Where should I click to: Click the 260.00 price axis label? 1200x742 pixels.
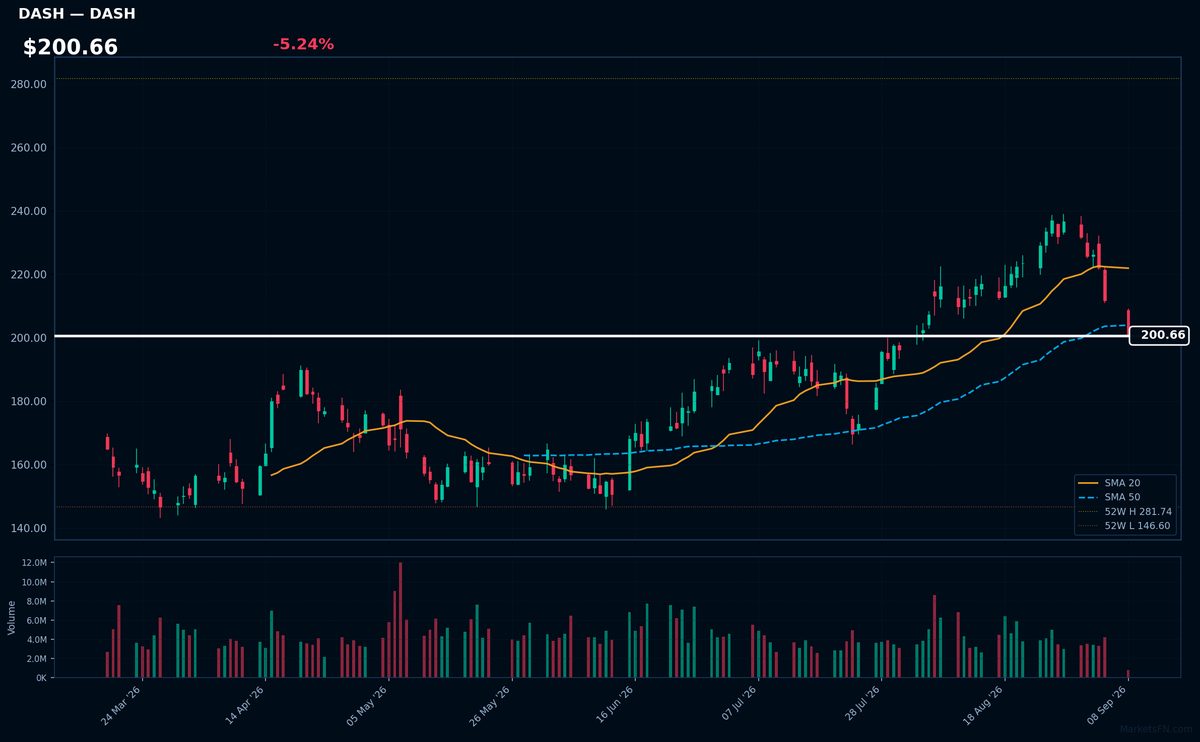click(29, 148)
